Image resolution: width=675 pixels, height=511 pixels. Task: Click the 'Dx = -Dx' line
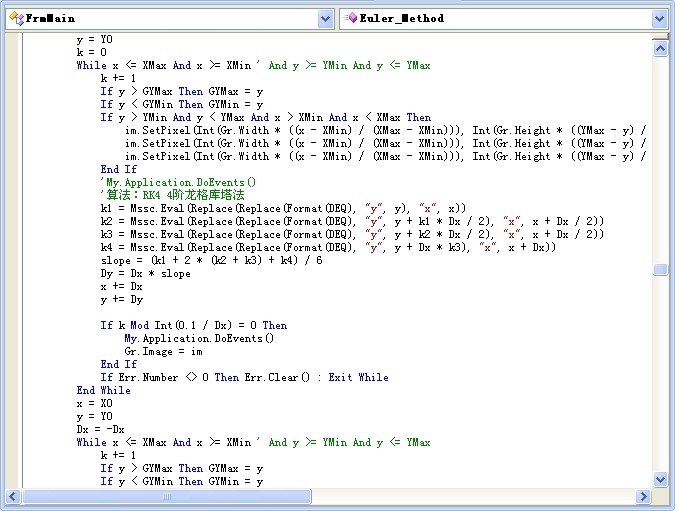100,429
